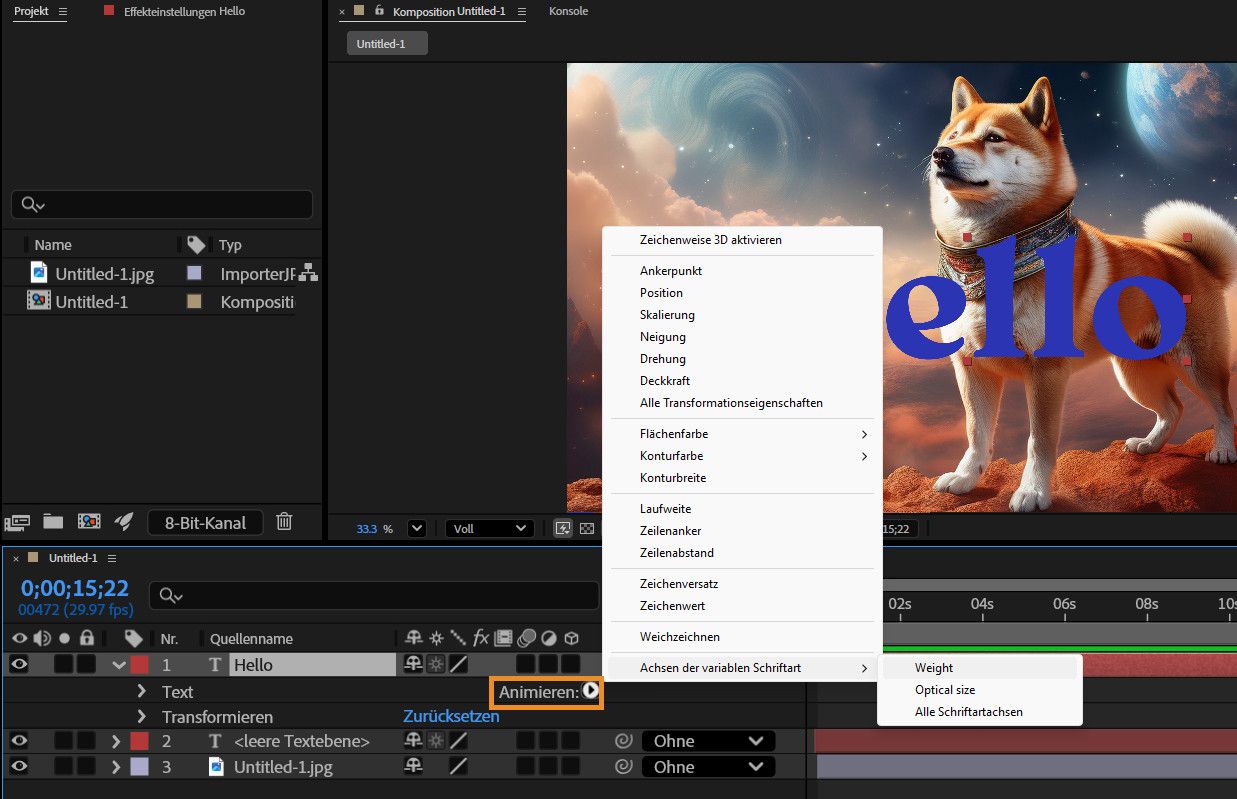Collapse the Hello layer chevron

119,664
